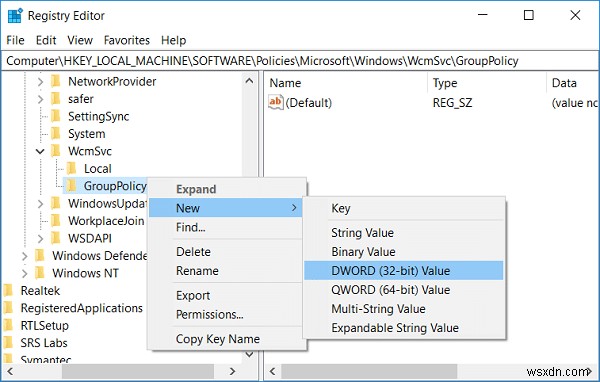The image size is (600, 382).
Task: Click the Windows NT folder icon
Action: (40, 273)
